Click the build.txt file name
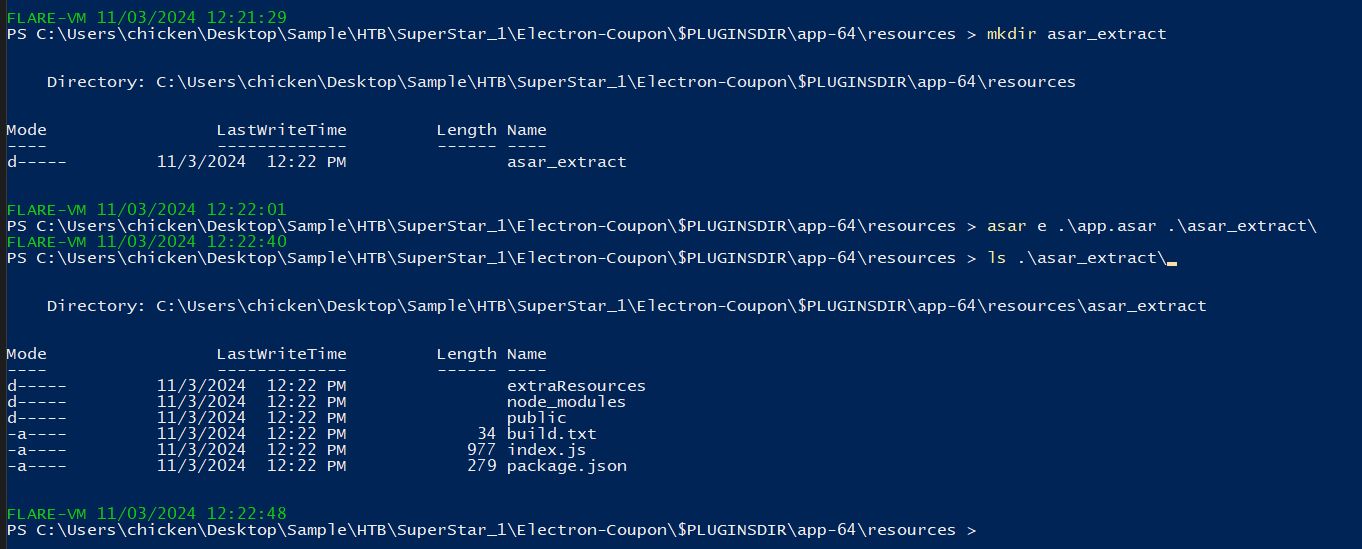 (551, 434)
